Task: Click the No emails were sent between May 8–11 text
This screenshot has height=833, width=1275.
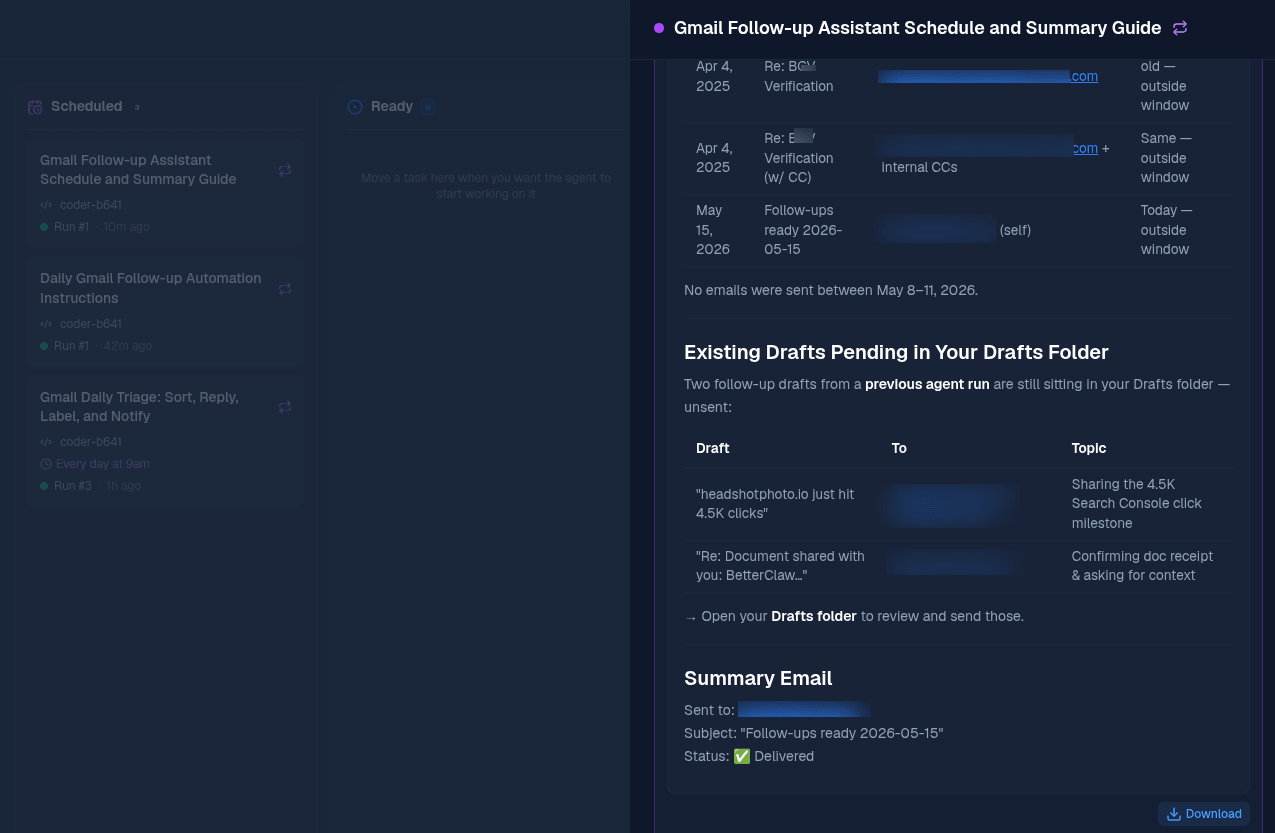Action: 831,290
